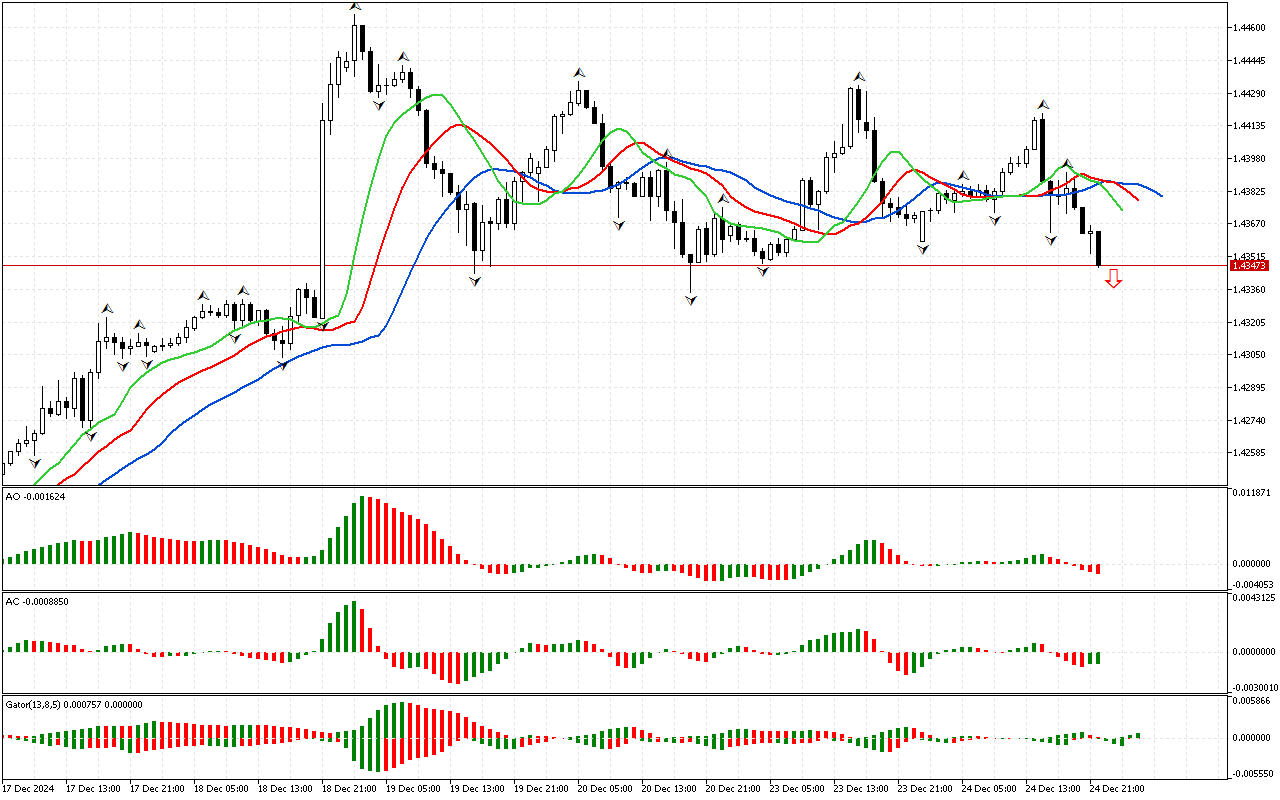Click the 20 Dec 21:00 time label

point(733,788)
